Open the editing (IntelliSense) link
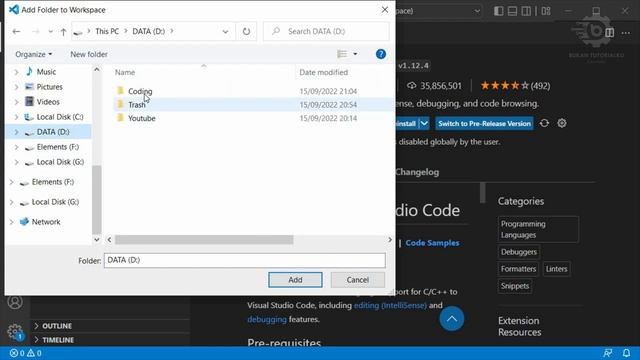Viewport: 640px width, 360px height. point(390,305)
